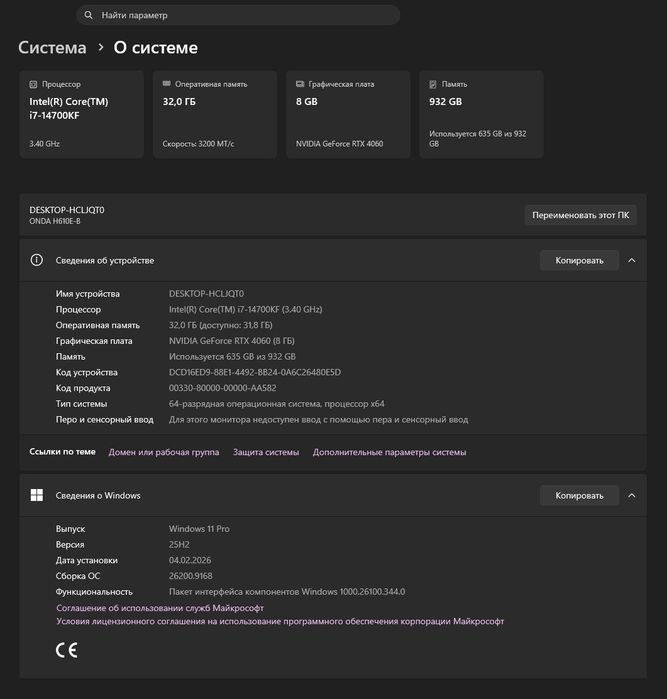Click the Графическая плата card icon
Image resolution: width=667 pixels, height=699 pixels.
(x=300, y=84)
